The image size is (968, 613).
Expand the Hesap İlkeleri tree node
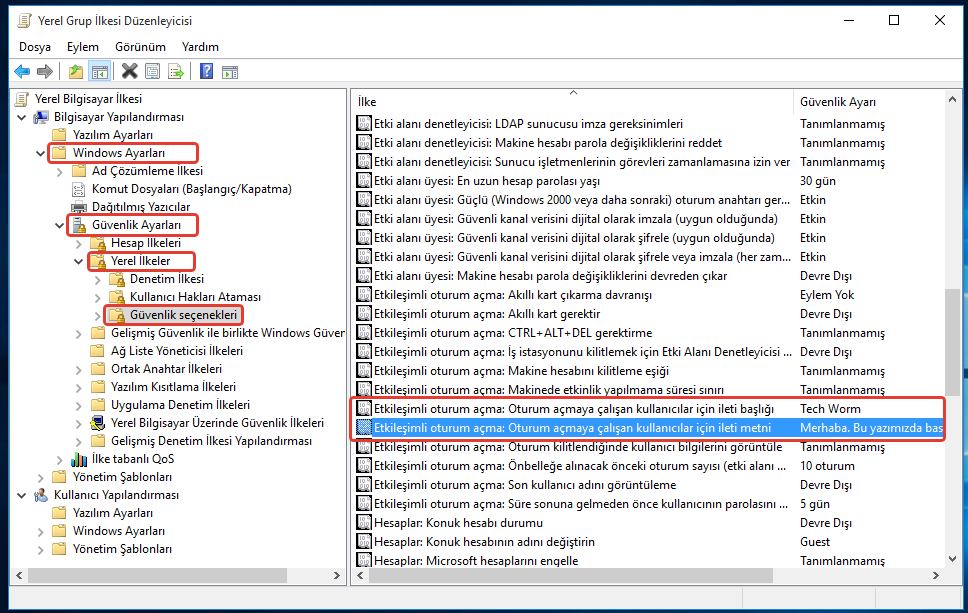coord(78,243)
